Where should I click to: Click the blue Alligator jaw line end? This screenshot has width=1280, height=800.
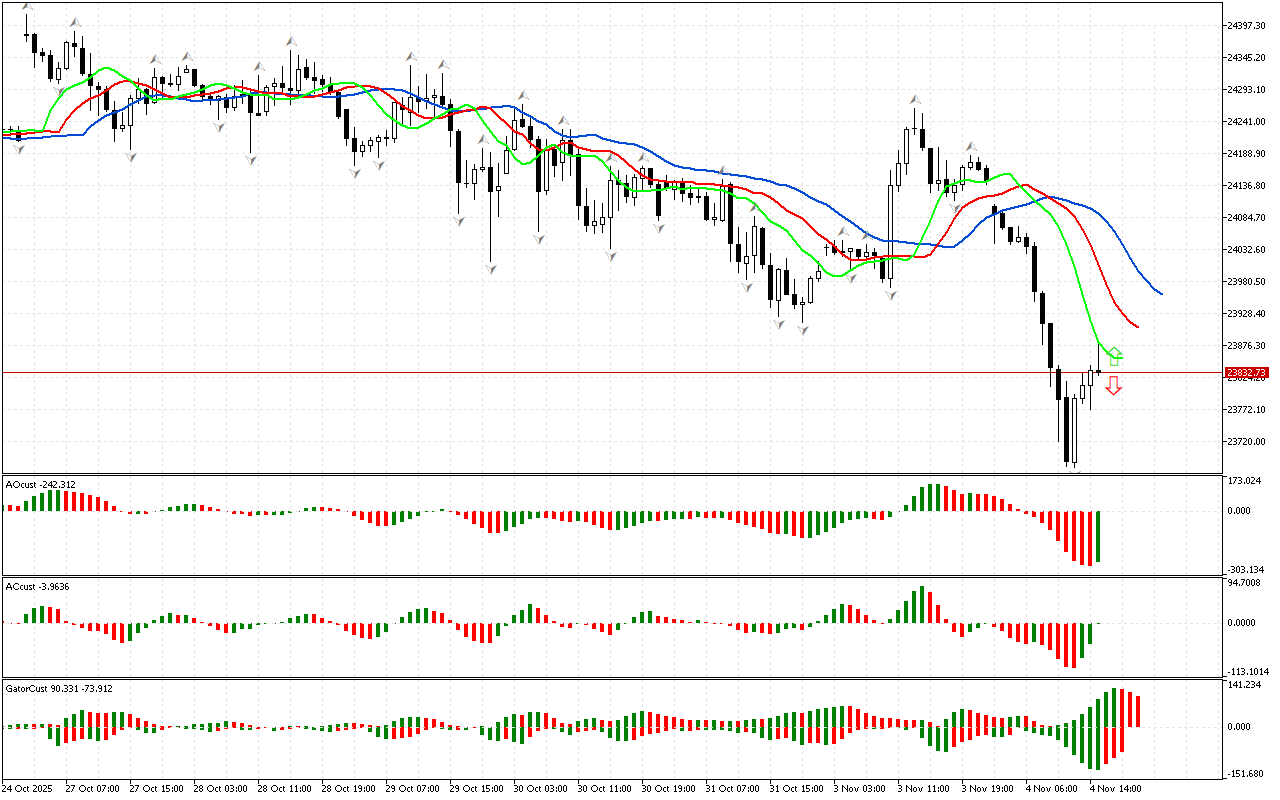1160,293
